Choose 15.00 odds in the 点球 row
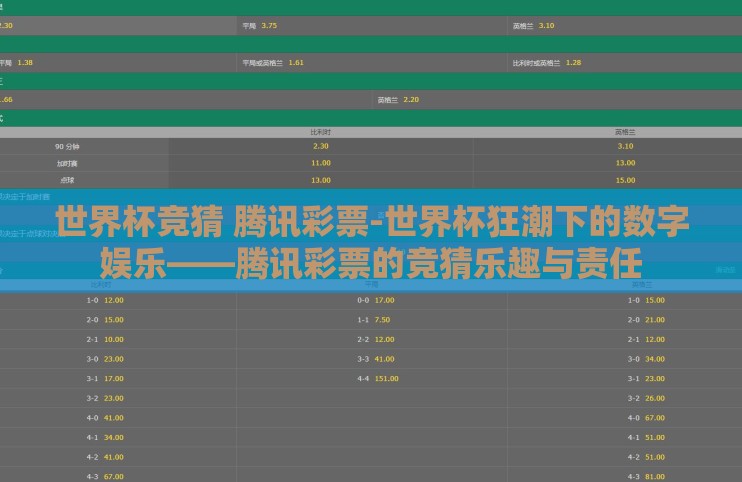Screen dimensions: 742x482 click(625, 180)
